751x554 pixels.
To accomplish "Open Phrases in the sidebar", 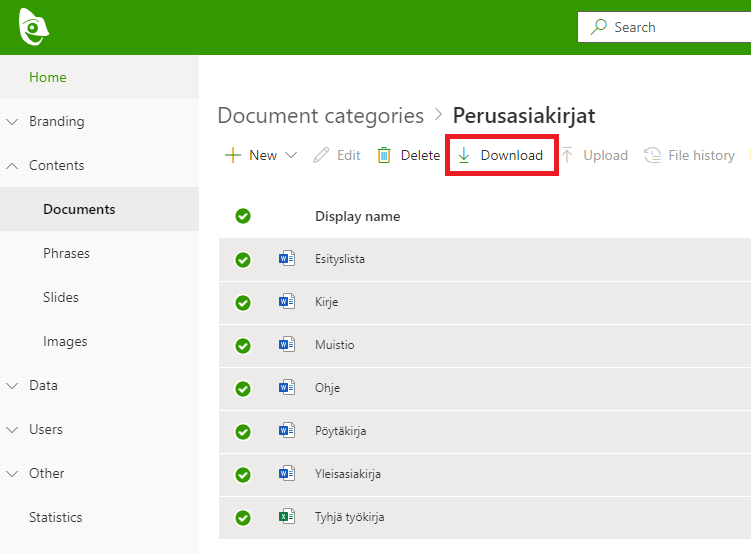I will click(67, 253).
